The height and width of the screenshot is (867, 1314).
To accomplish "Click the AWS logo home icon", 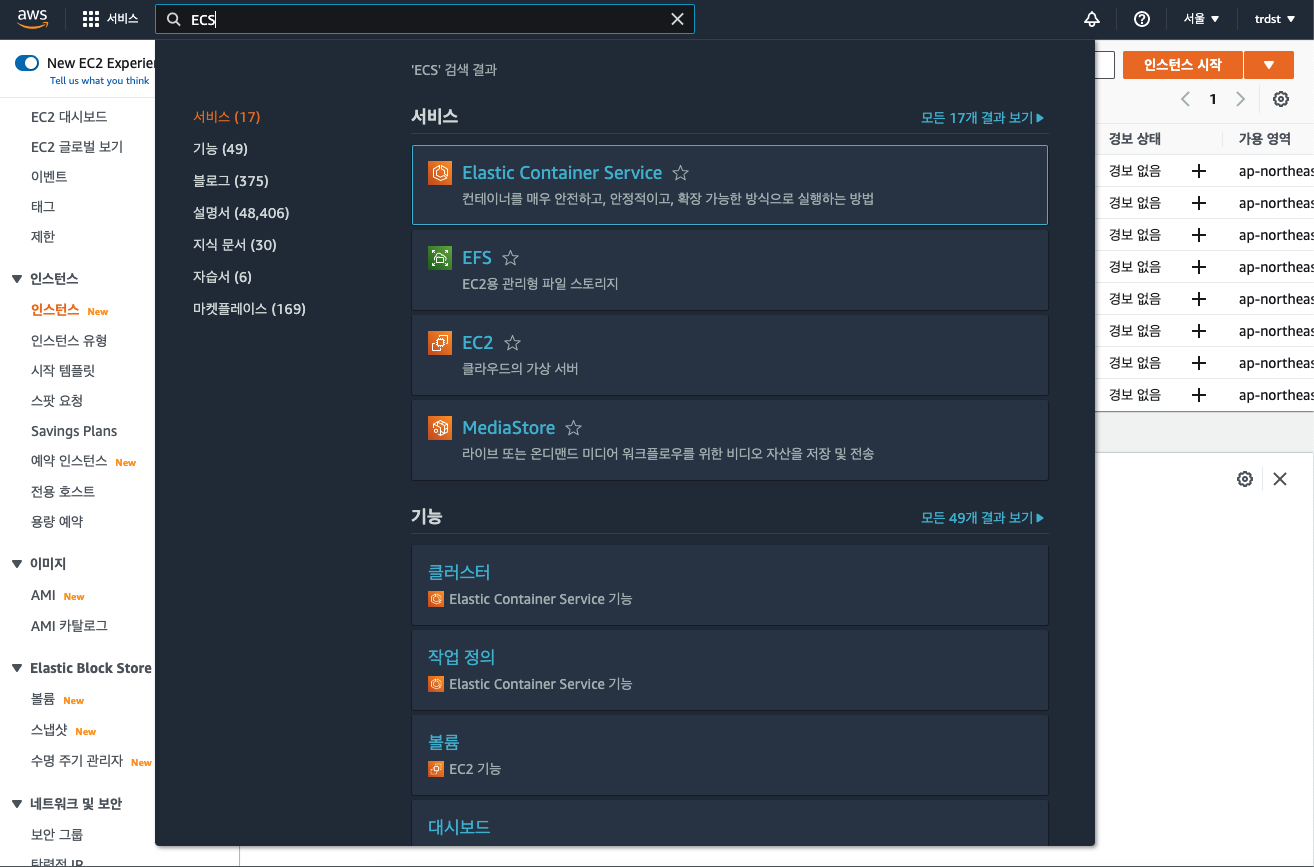I will [32, 18].
